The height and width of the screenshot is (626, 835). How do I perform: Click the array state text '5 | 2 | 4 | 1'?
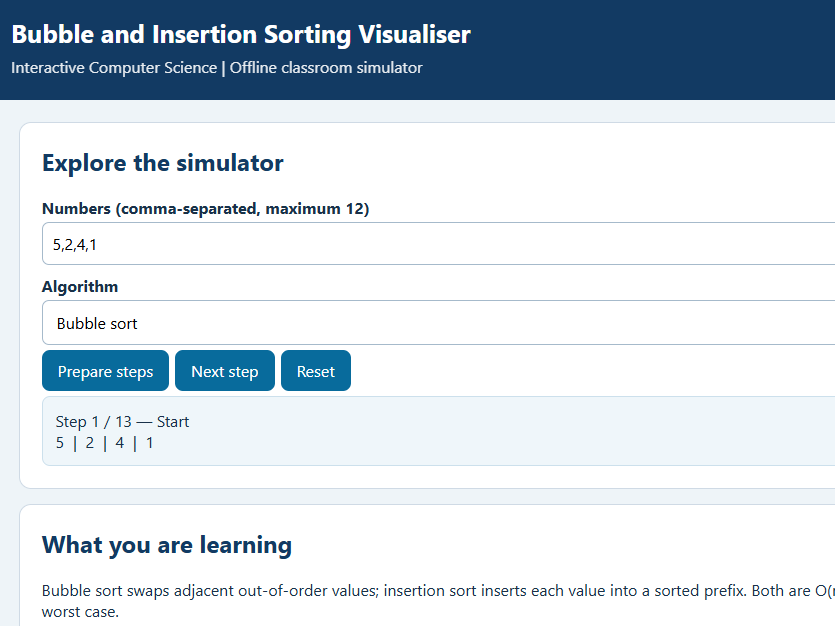click(104, 443)
